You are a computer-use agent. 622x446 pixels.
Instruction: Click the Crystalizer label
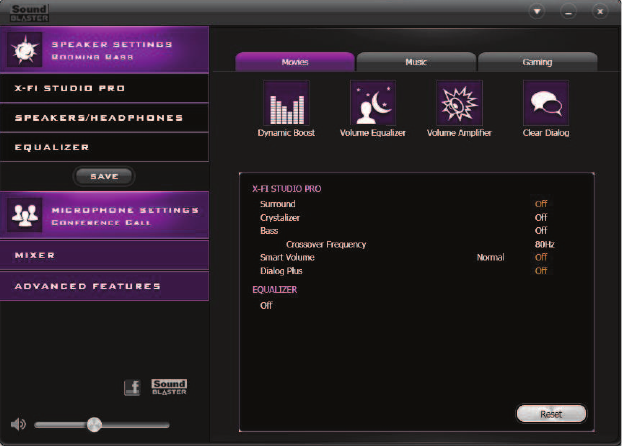coord(280,217)
